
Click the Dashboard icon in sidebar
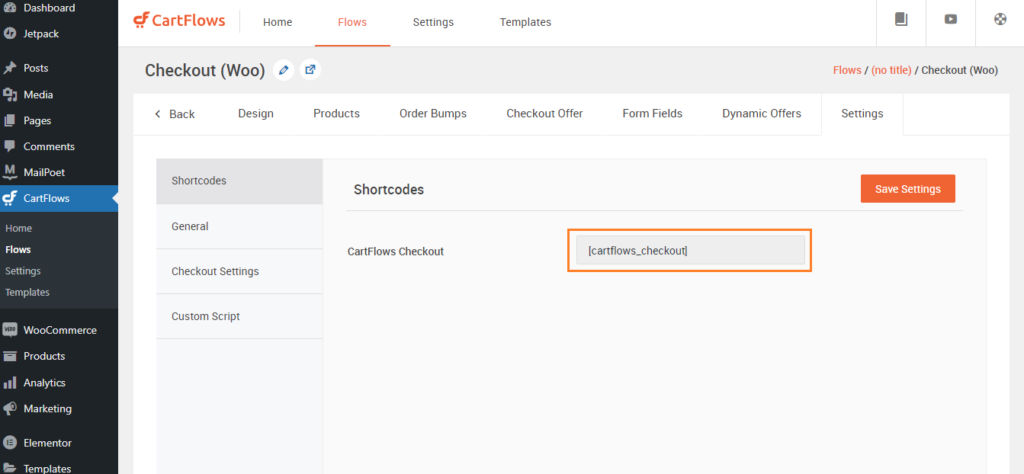10,8
